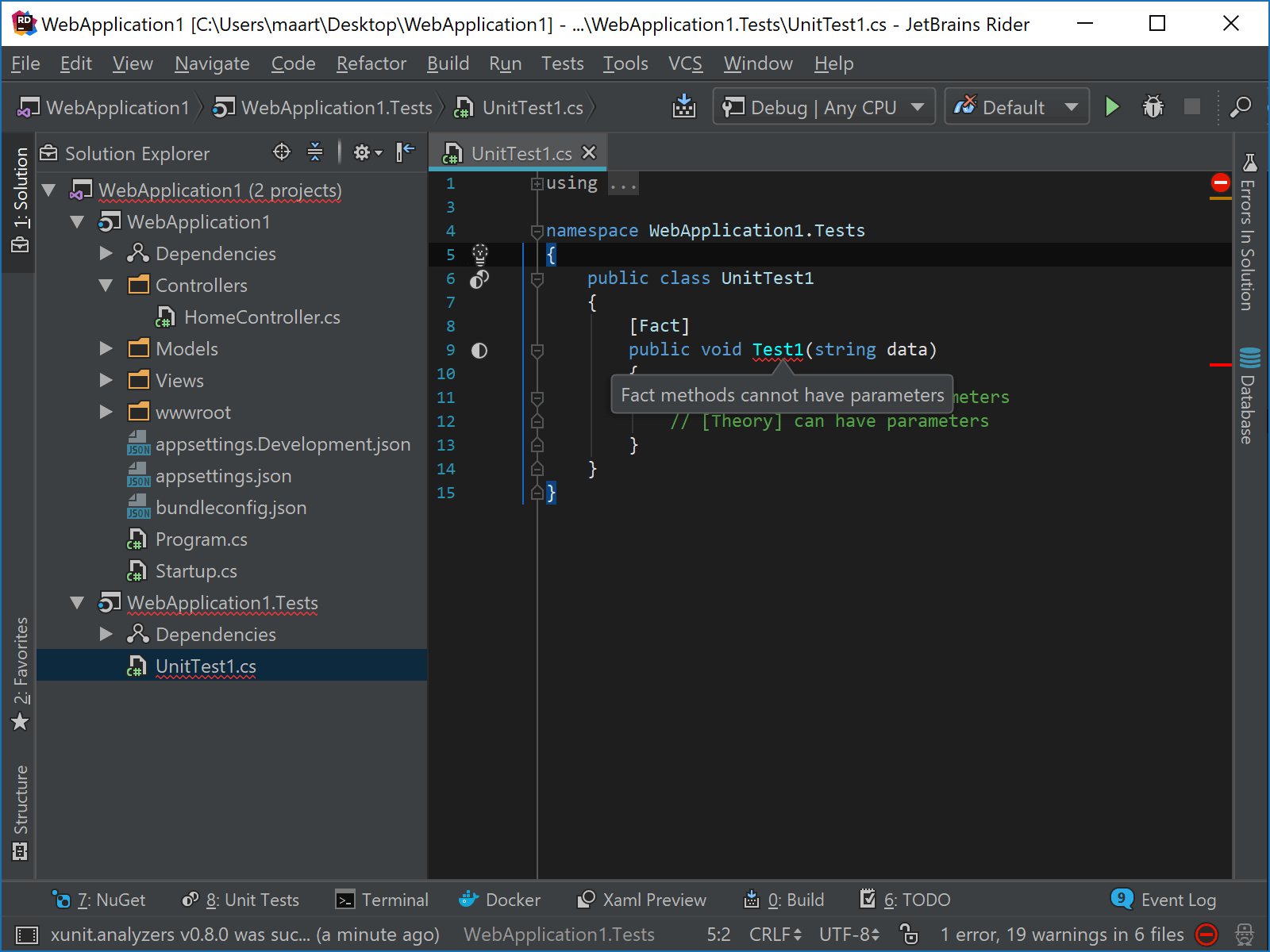
Task: Click the Stop square icon in toolbar
Action: point(1191,106)
